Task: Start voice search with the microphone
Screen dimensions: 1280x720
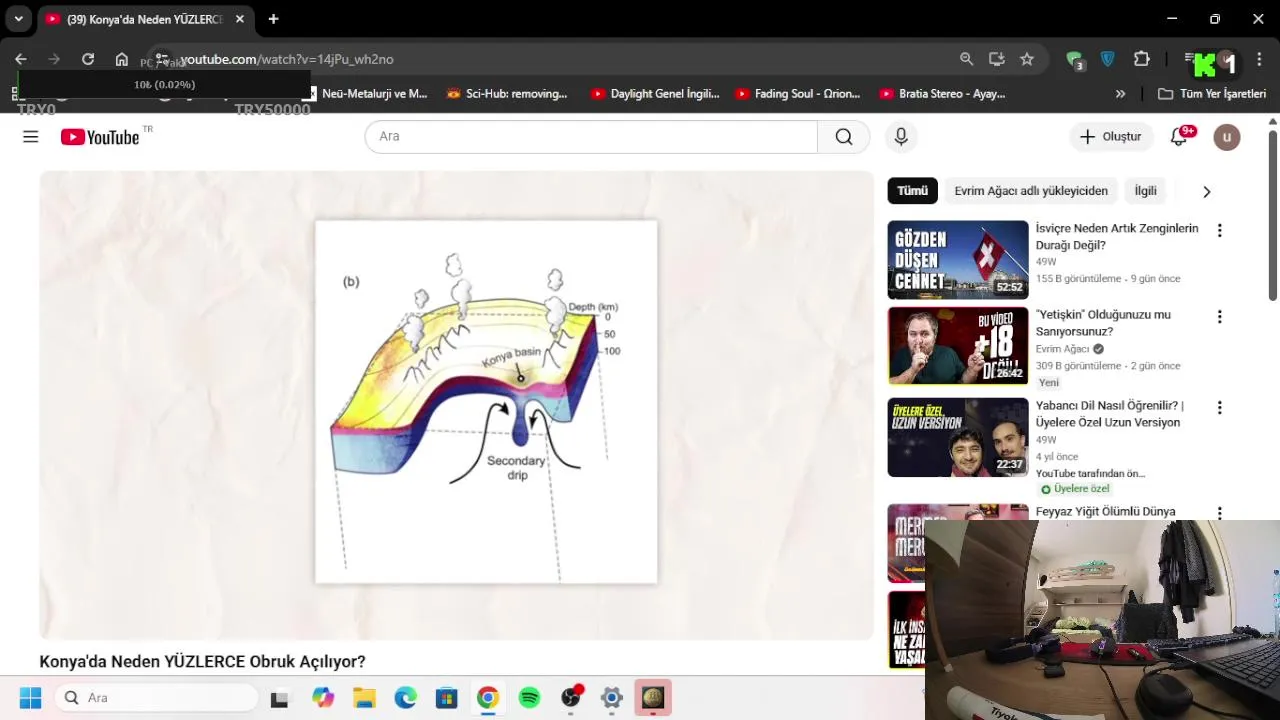Action: pyautogui.click(x=901, y=137)
